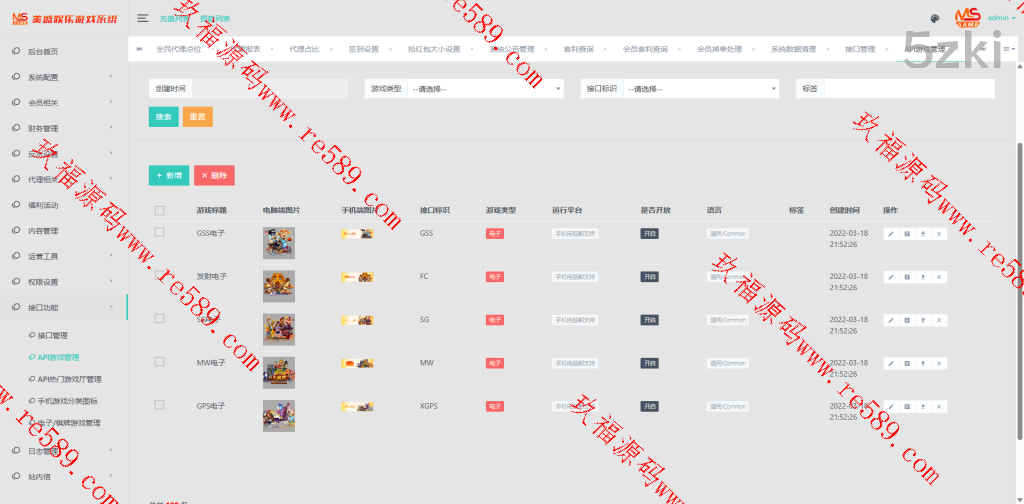This screenshot has width=1024, height=504.
Task: Open the 游戏类型 dropdown filter
Action: point(485,89)
